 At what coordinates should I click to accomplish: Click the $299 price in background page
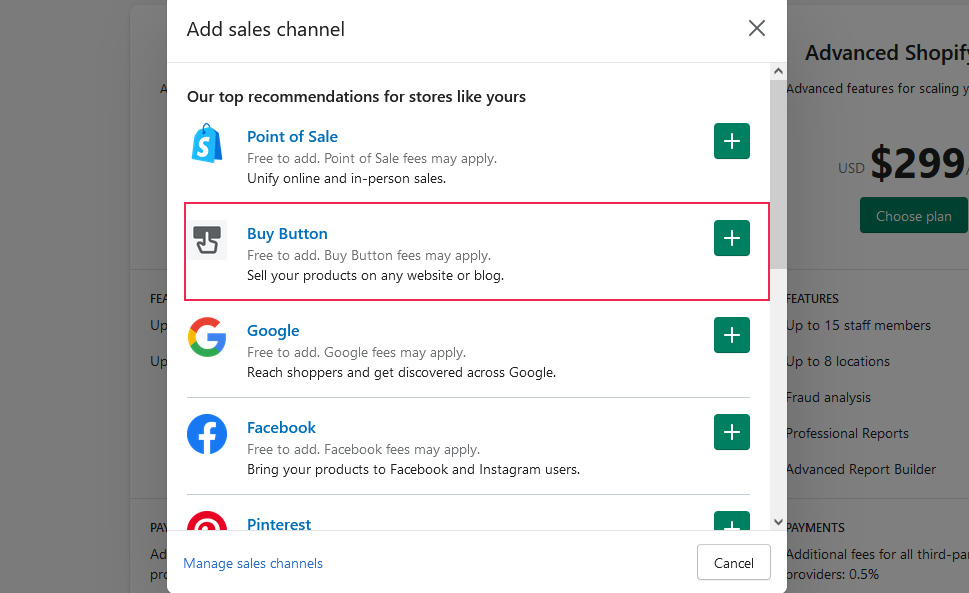917,162
